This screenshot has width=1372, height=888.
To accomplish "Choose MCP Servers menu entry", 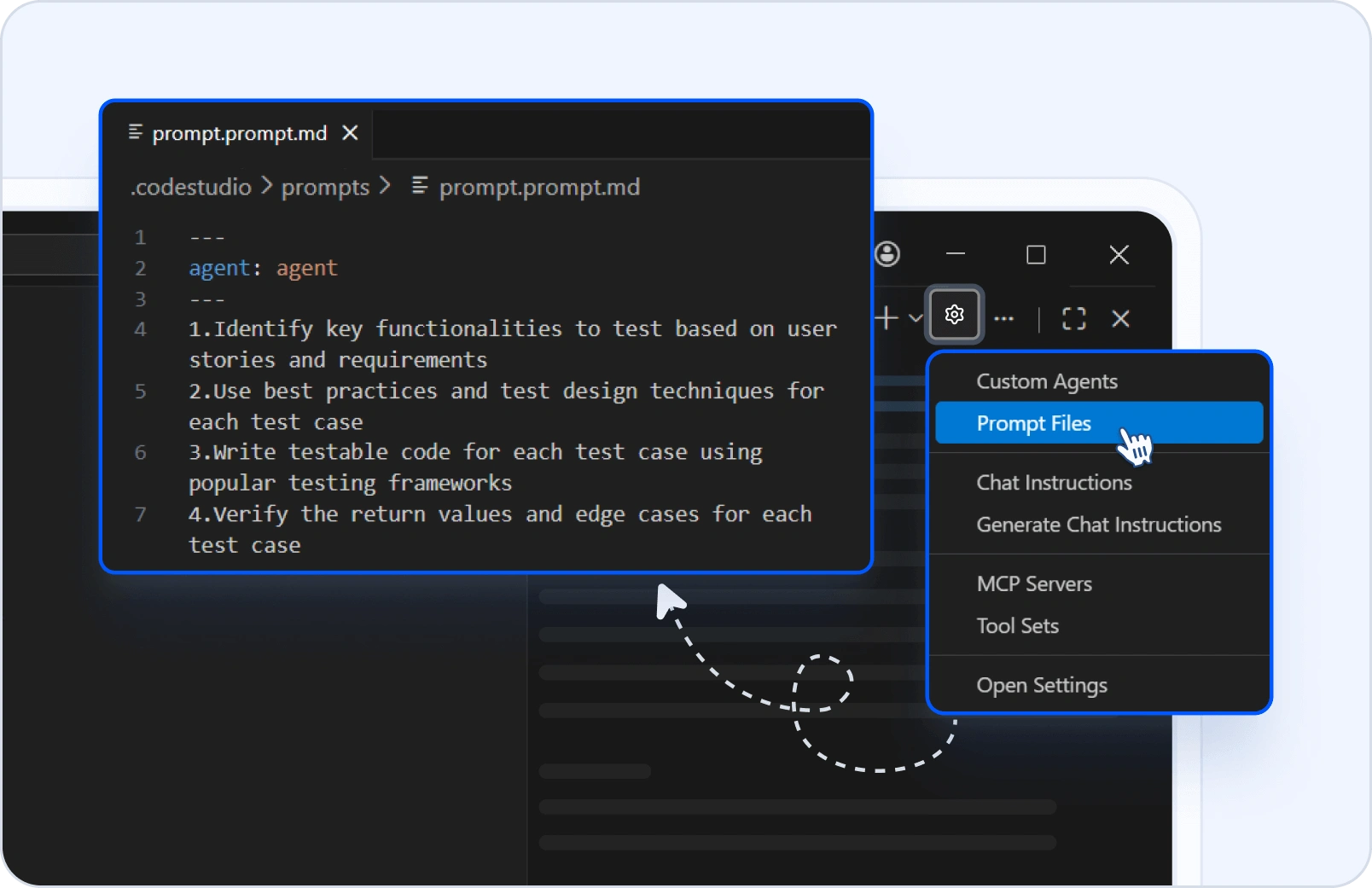I will coord(1033,584).
